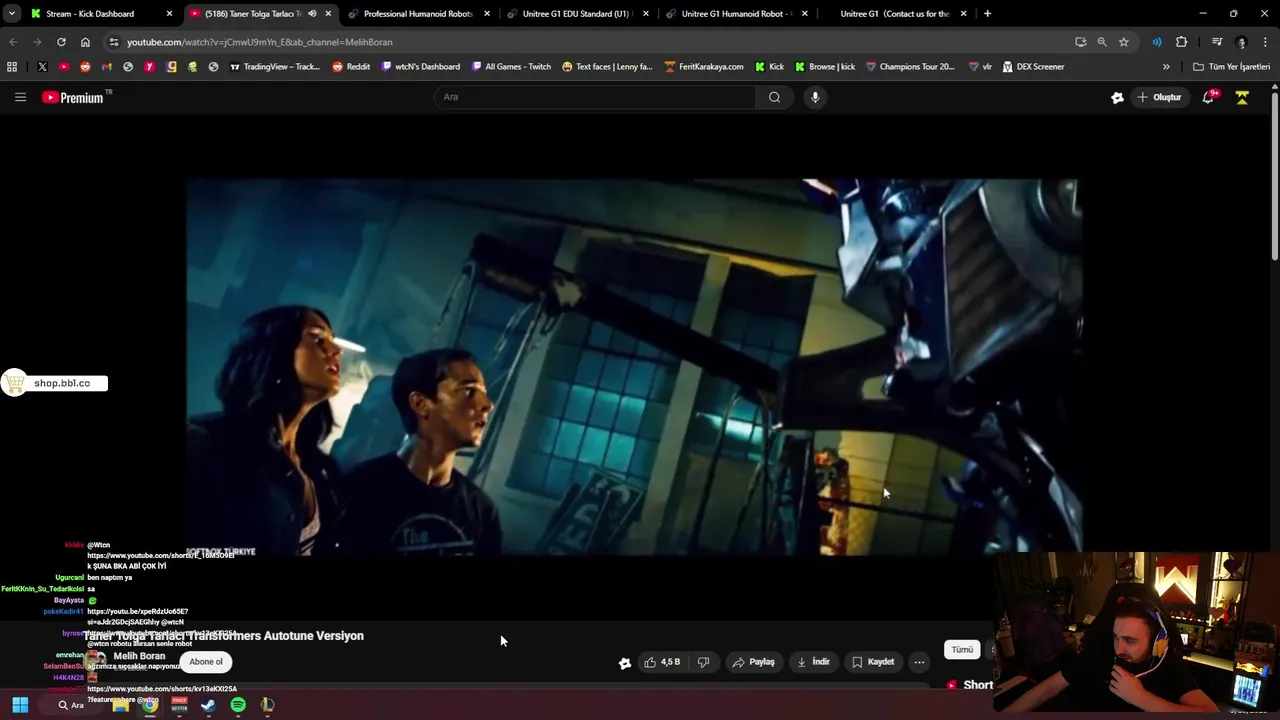Open the Windows Start menu

(x=20, y=705)
